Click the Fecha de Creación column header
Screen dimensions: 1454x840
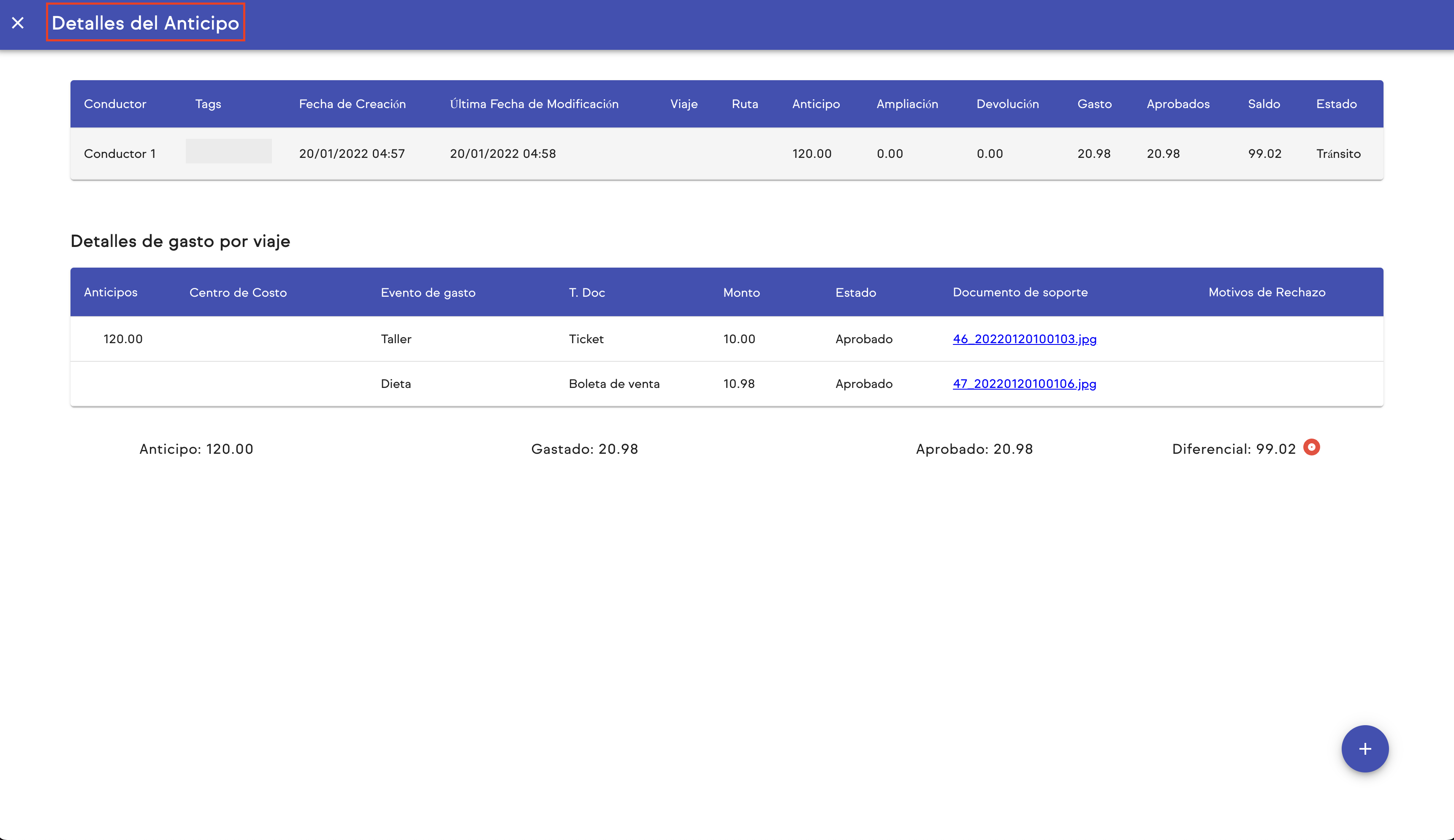[x=352, y=104]
